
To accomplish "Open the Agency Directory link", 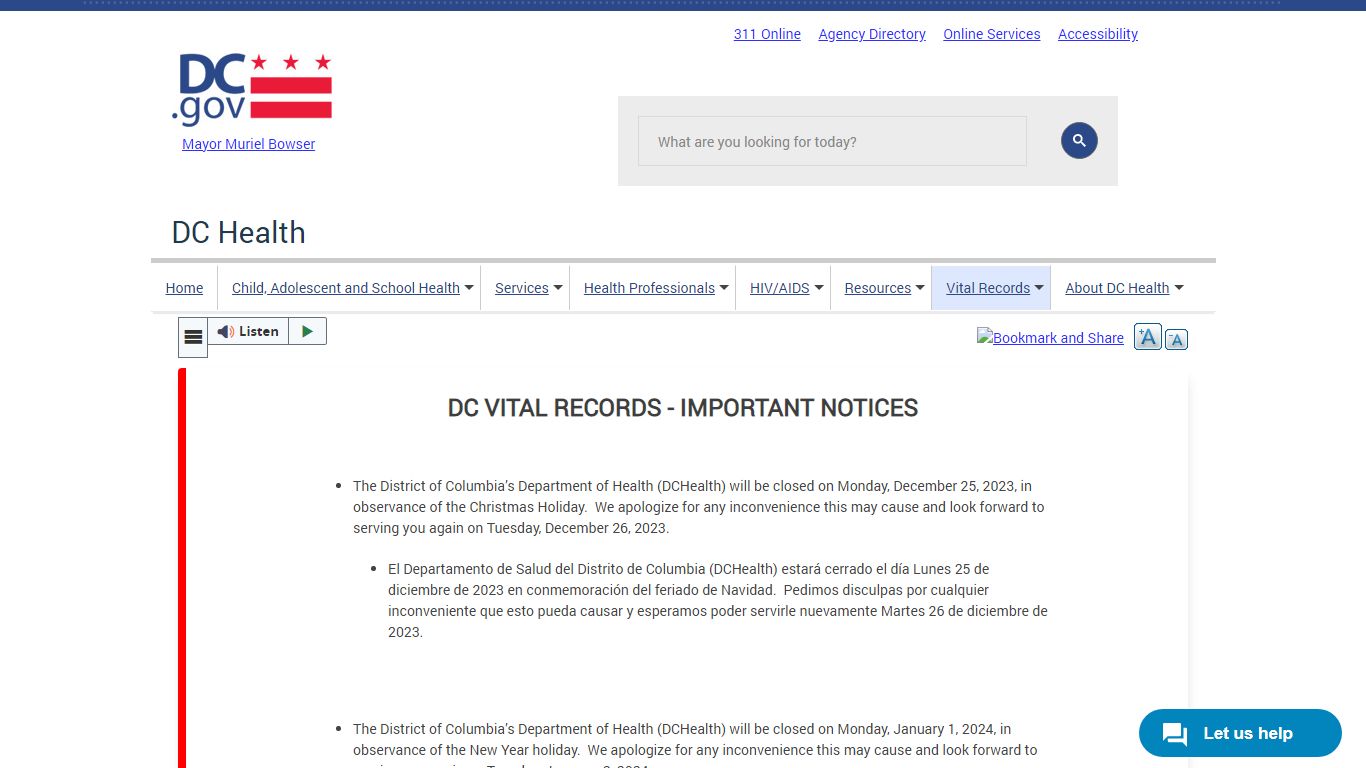I will pyautogui.click(x=872, y=34).
